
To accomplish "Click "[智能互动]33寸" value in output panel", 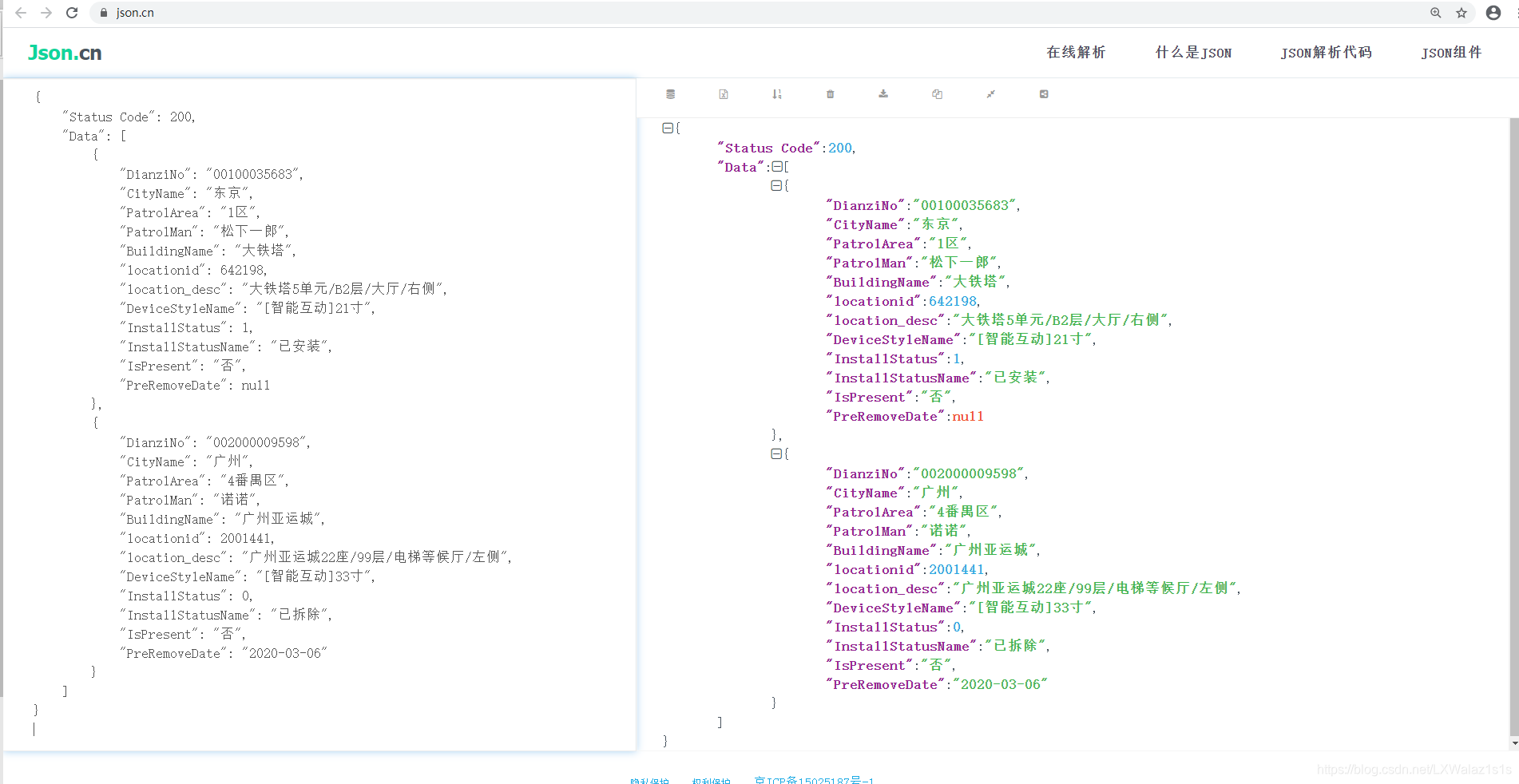I will click(x=1030, y=608).
